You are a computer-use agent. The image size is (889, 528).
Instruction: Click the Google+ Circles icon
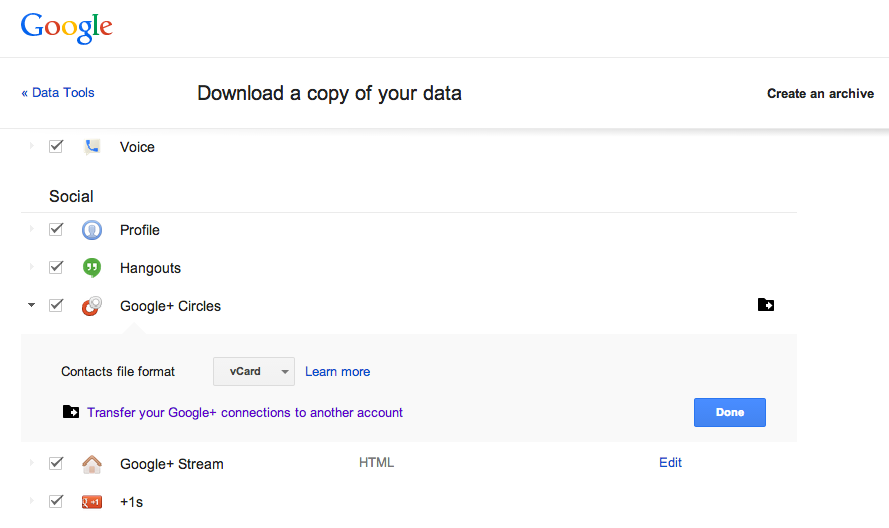tap(92, 306)
